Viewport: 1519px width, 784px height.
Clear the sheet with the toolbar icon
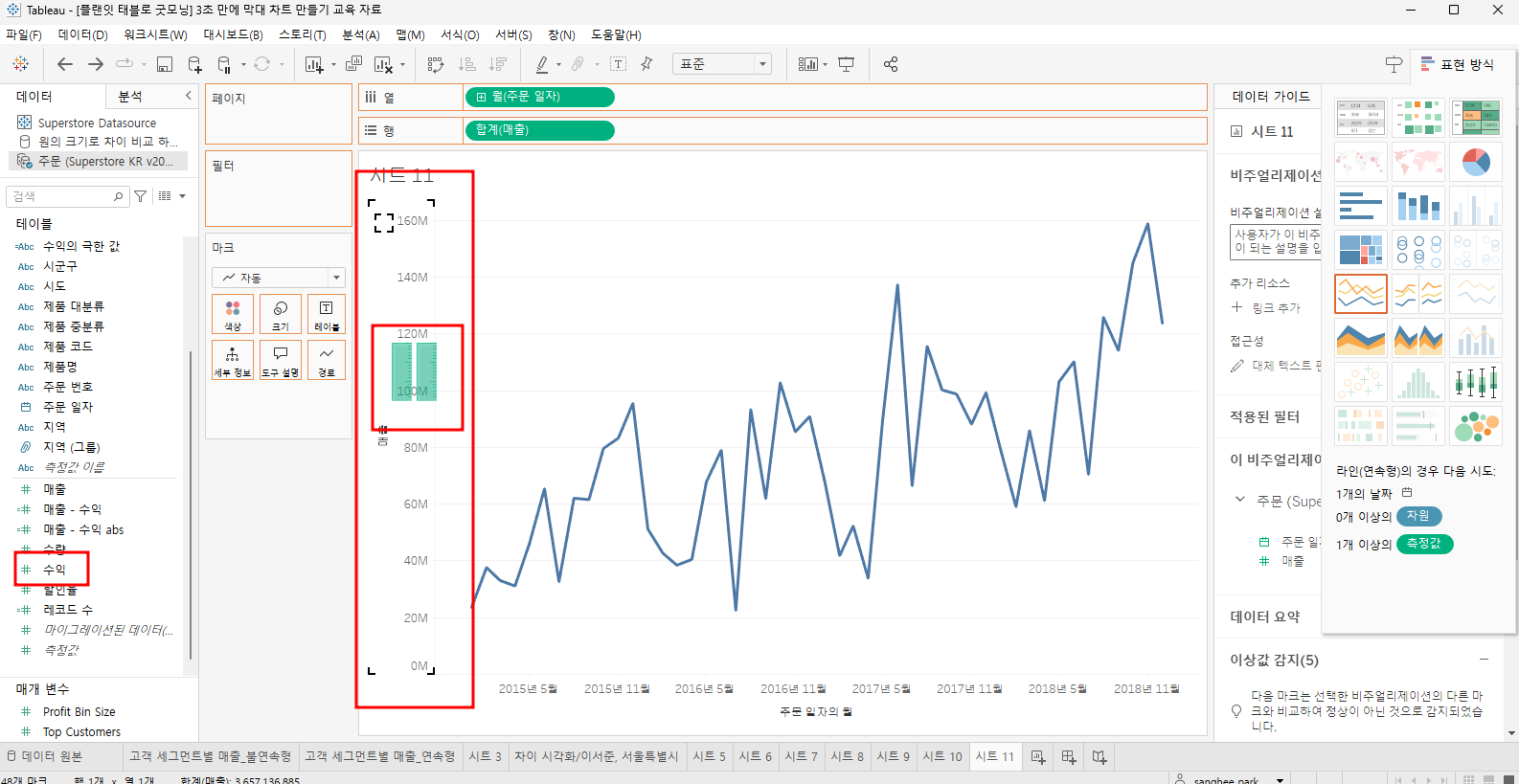coord(383,64)
